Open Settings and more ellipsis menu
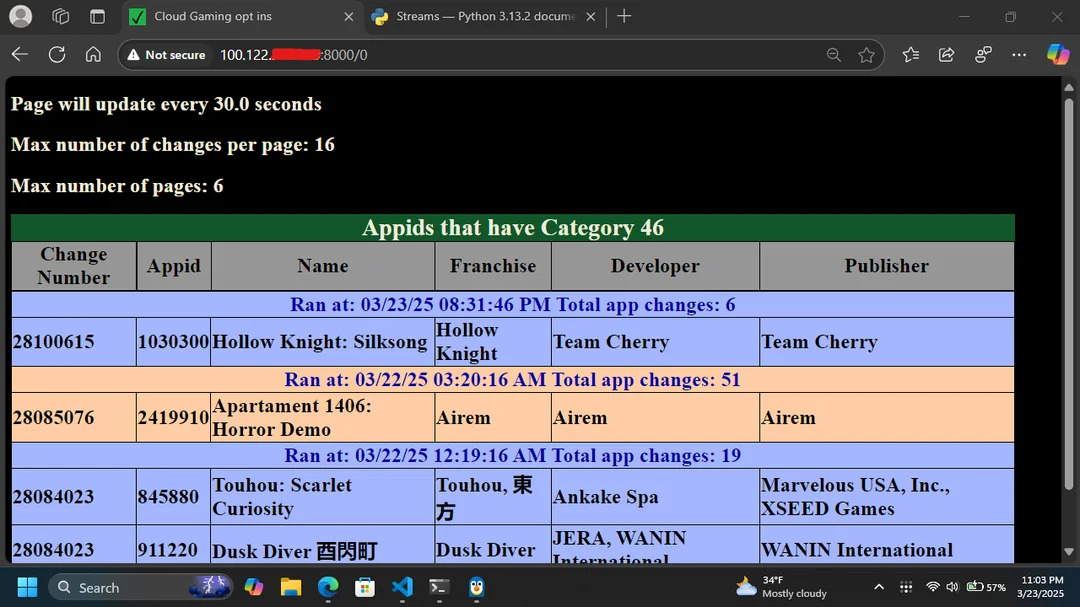The image size is (1080, 607). [x=1019, y=55]
